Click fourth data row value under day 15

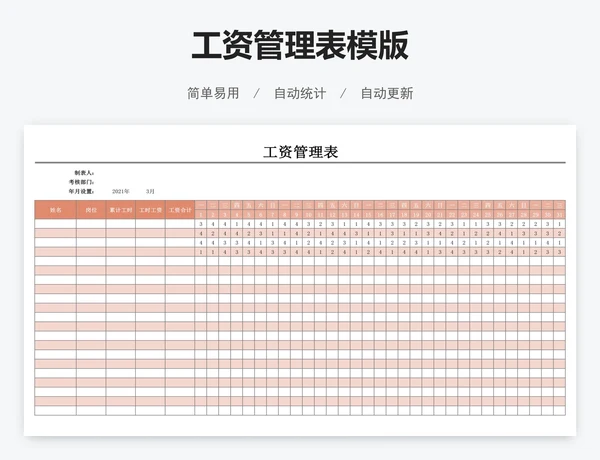click(x=368, y=252)
